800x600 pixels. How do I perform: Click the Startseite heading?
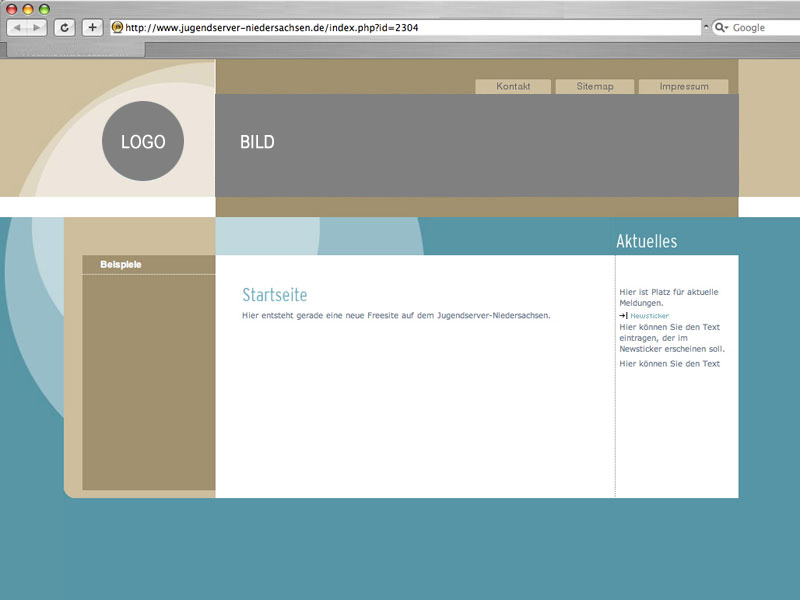(x=275, y=295)
